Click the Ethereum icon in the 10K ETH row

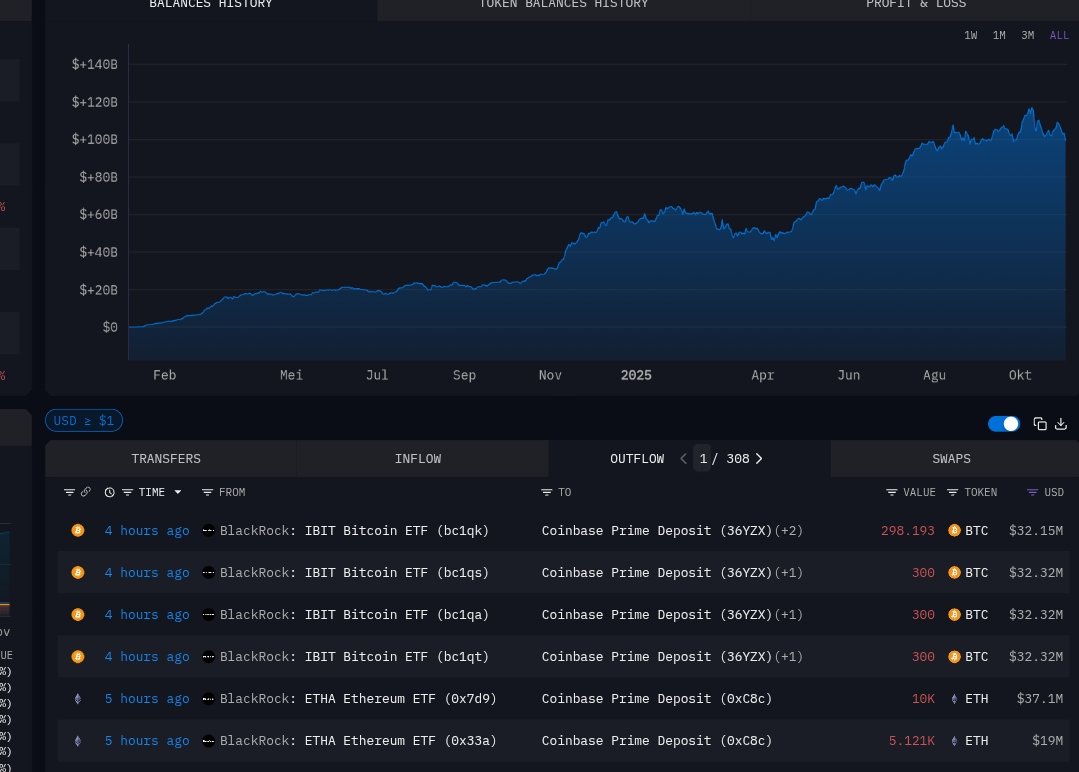tap(78, 698)
